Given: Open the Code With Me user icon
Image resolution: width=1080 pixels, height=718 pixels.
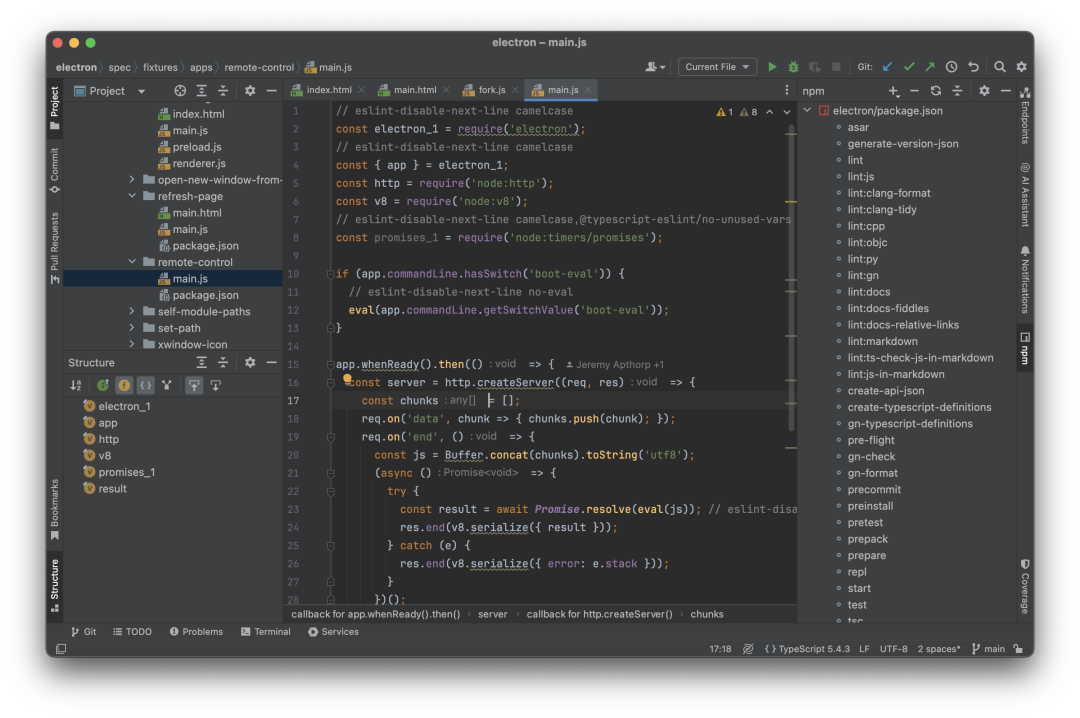Looking at the screenshot, I should click(x=655, y=67).
